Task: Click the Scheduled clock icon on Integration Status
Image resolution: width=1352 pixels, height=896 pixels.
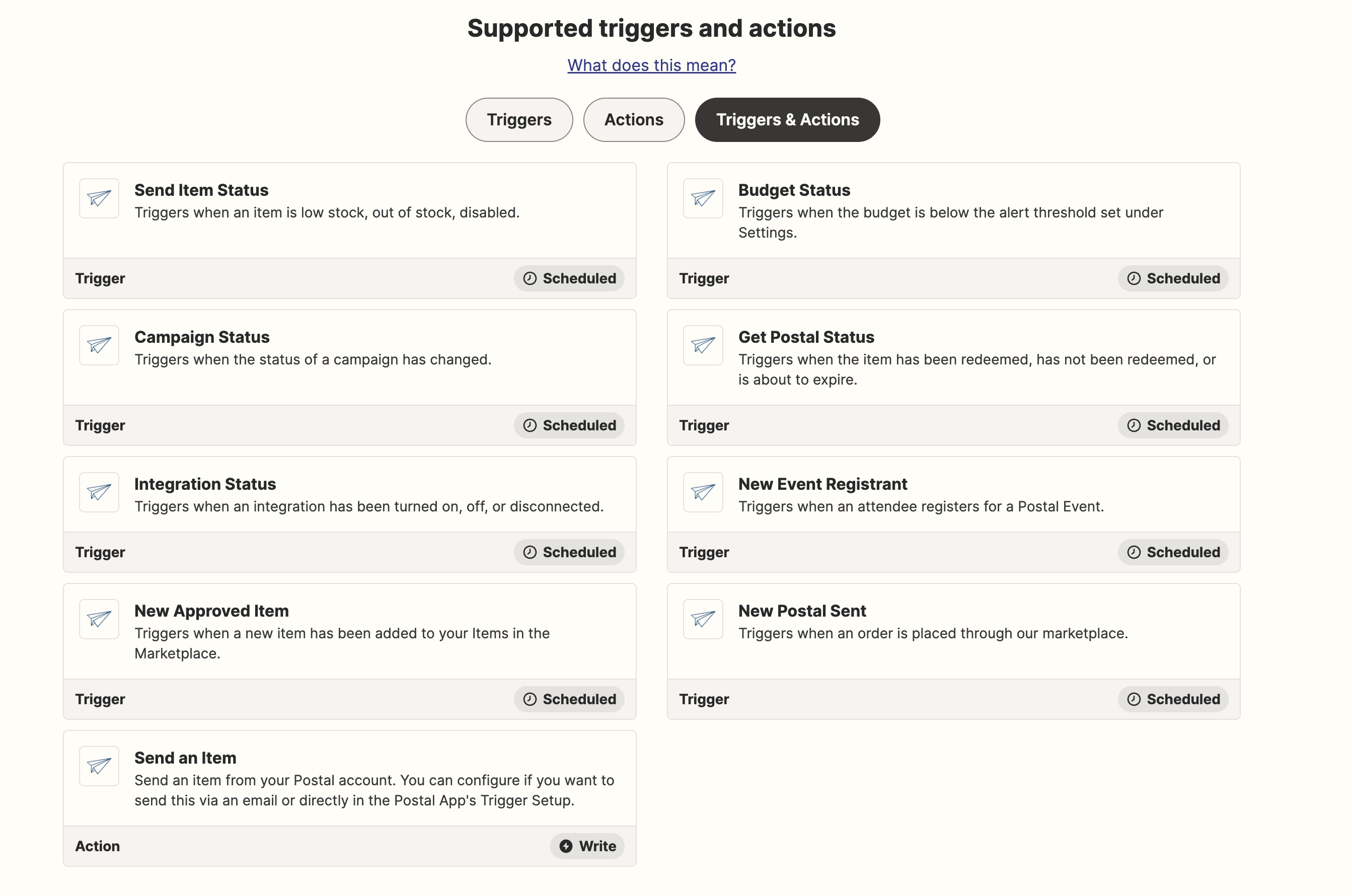Action: tap(530, 552)
